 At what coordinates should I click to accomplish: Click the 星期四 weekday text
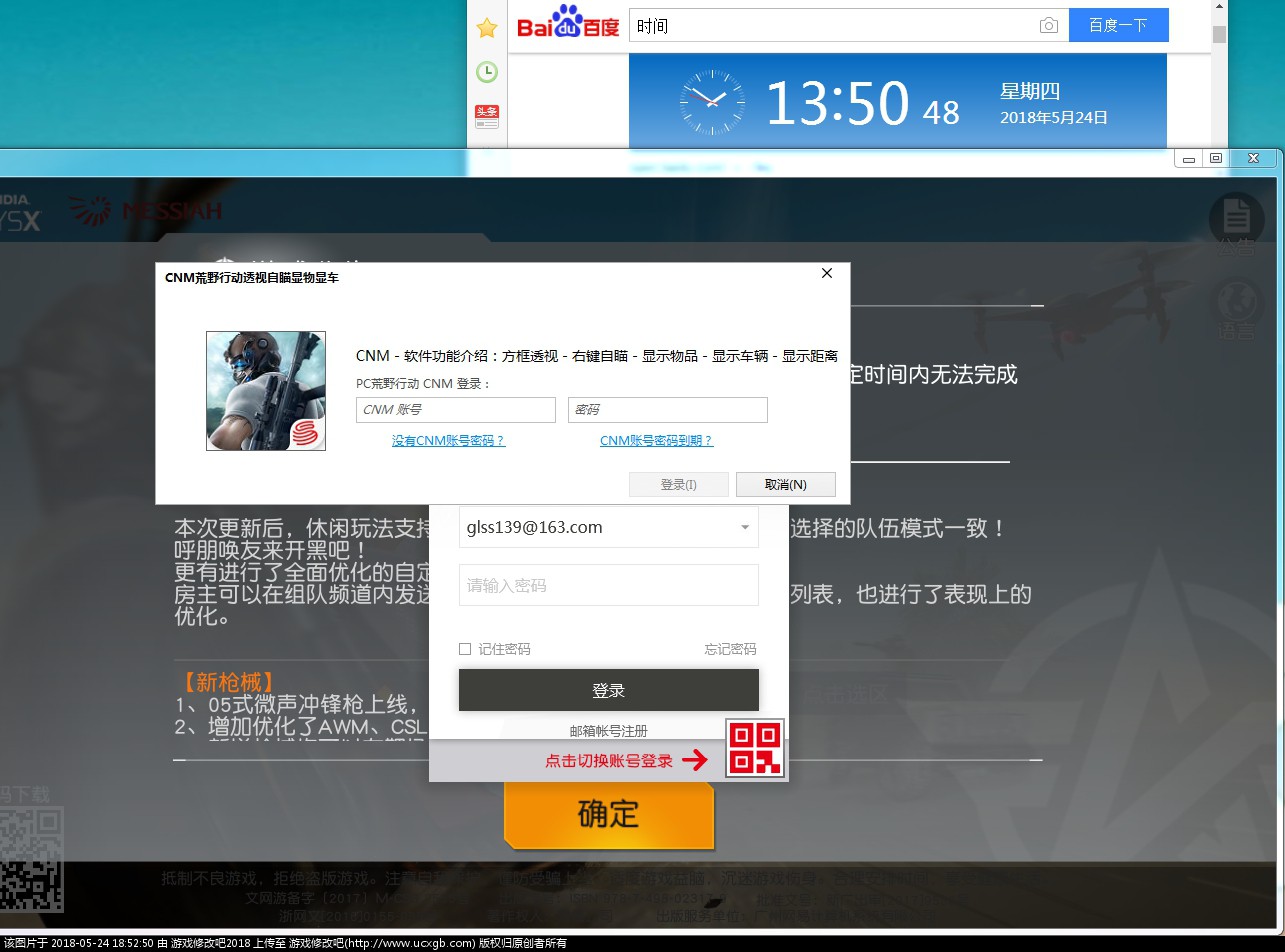[1030, 91]
